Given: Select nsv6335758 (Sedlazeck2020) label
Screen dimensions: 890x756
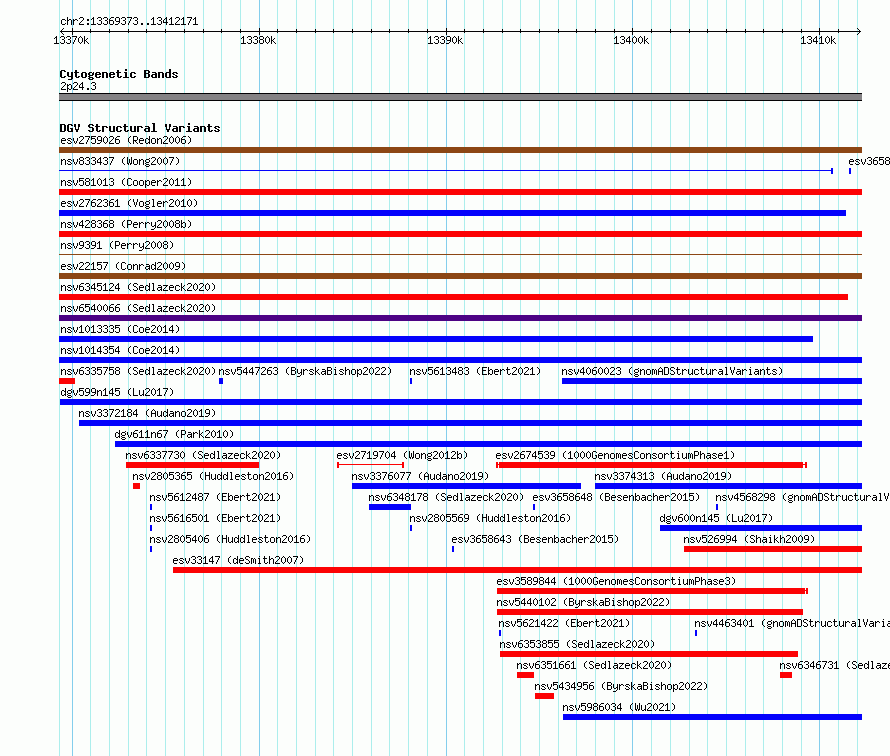Looking at the screenshot, I should click(x=138, y=371).
